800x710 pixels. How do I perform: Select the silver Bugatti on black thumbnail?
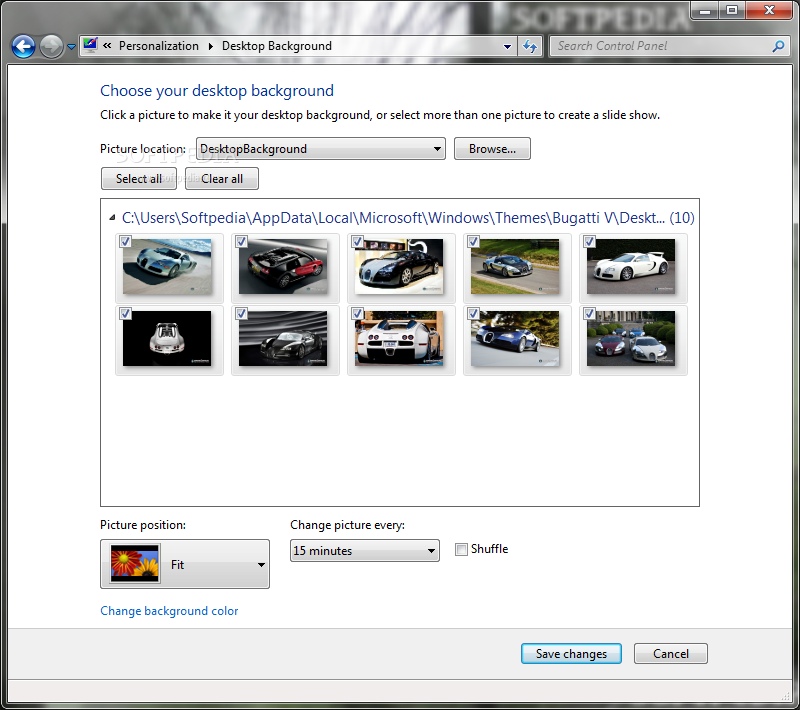coord(167,338)
